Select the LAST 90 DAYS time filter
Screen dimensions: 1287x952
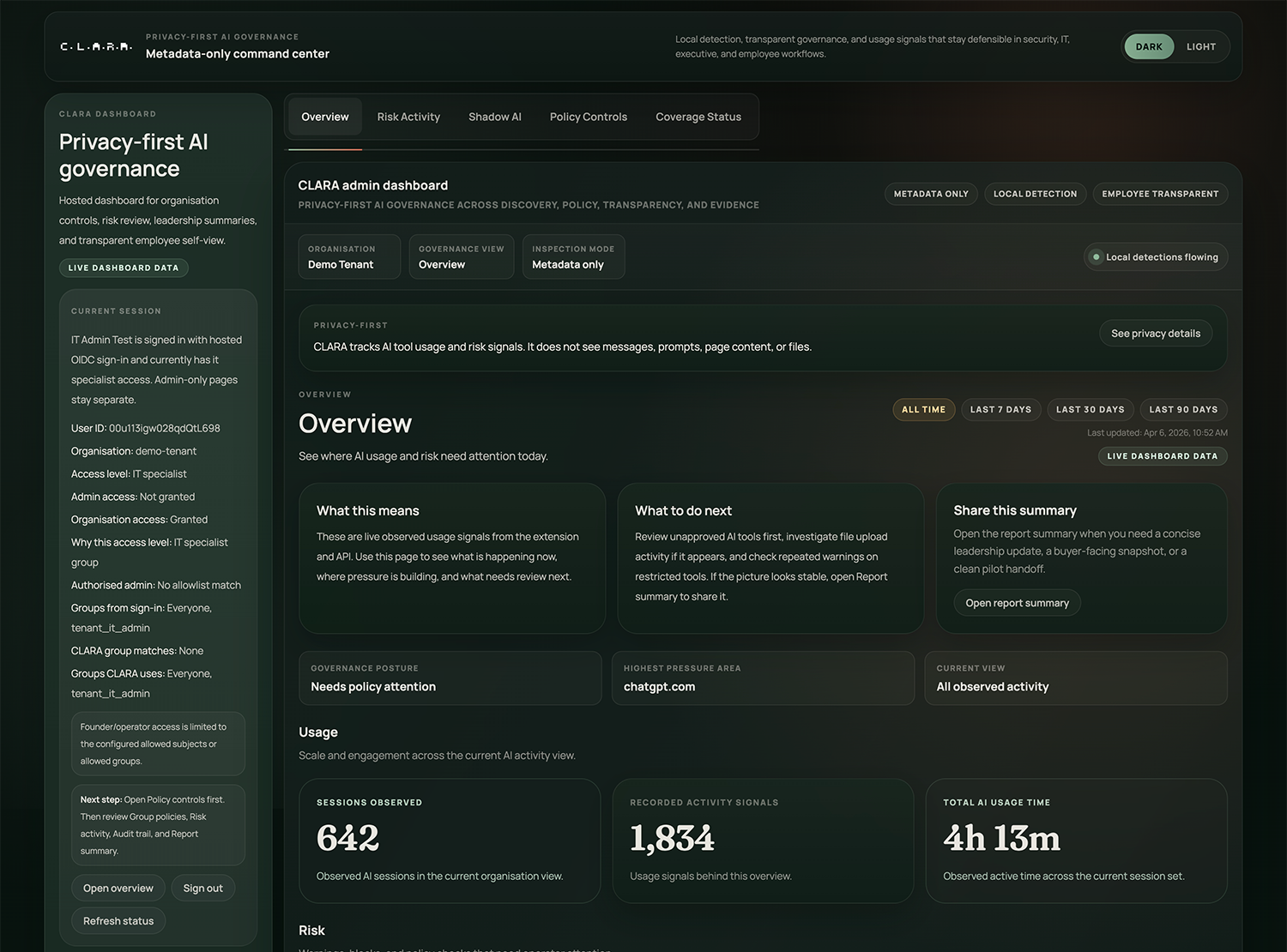pyautogui.click(x=1183, y=409)
